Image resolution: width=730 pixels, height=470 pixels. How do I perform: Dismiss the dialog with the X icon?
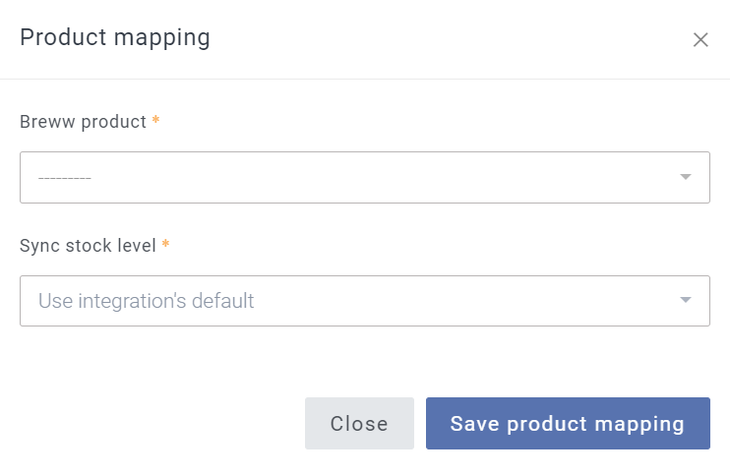coord(701,40)
